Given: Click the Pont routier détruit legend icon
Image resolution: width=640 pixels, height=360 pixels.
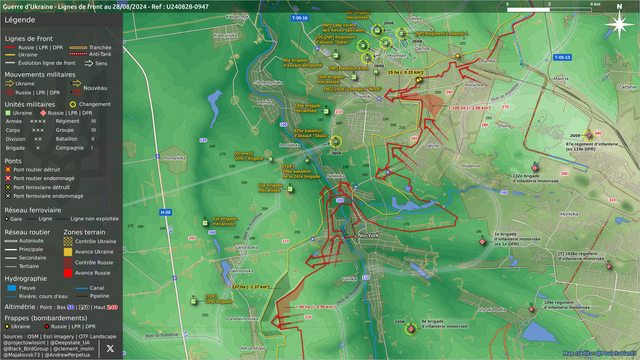Looking at the screenshot, I should click(8, 170).
